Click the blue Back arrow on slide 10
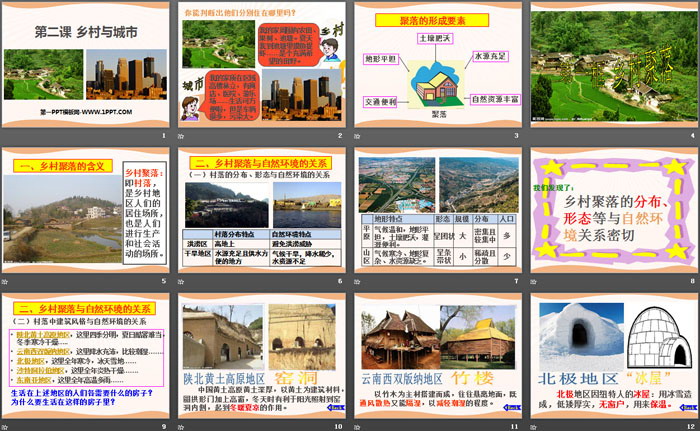Screen dimensions: 700x431 pos(336,407)
